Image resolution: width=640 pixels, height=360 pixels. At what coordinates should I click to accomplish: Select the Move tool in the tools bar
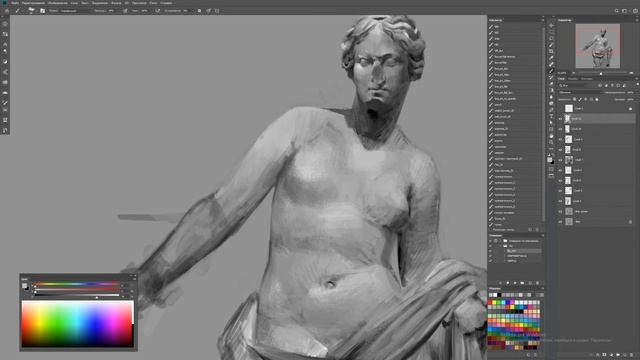click(551, 25)
